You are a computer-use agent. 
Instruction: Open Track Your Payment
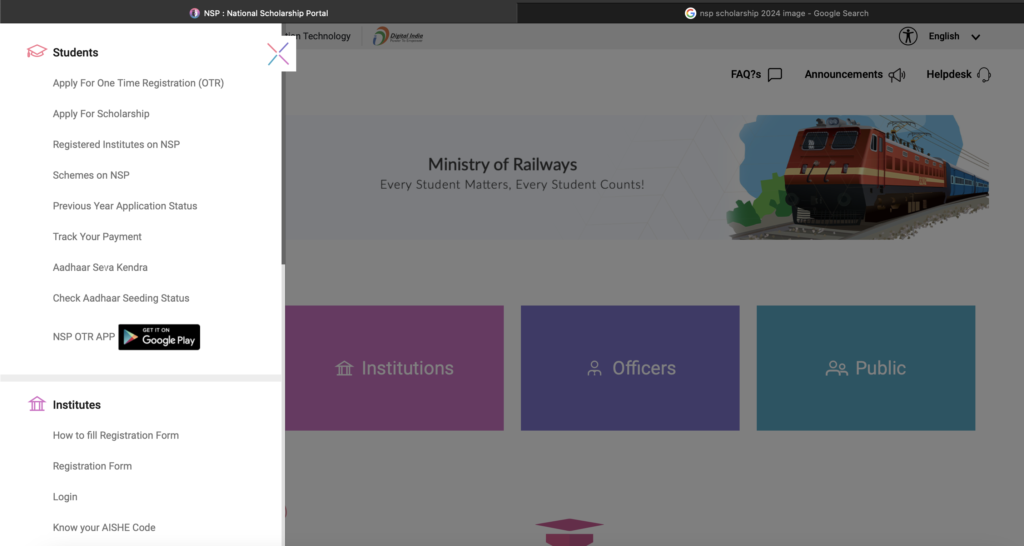coord(97,236)
